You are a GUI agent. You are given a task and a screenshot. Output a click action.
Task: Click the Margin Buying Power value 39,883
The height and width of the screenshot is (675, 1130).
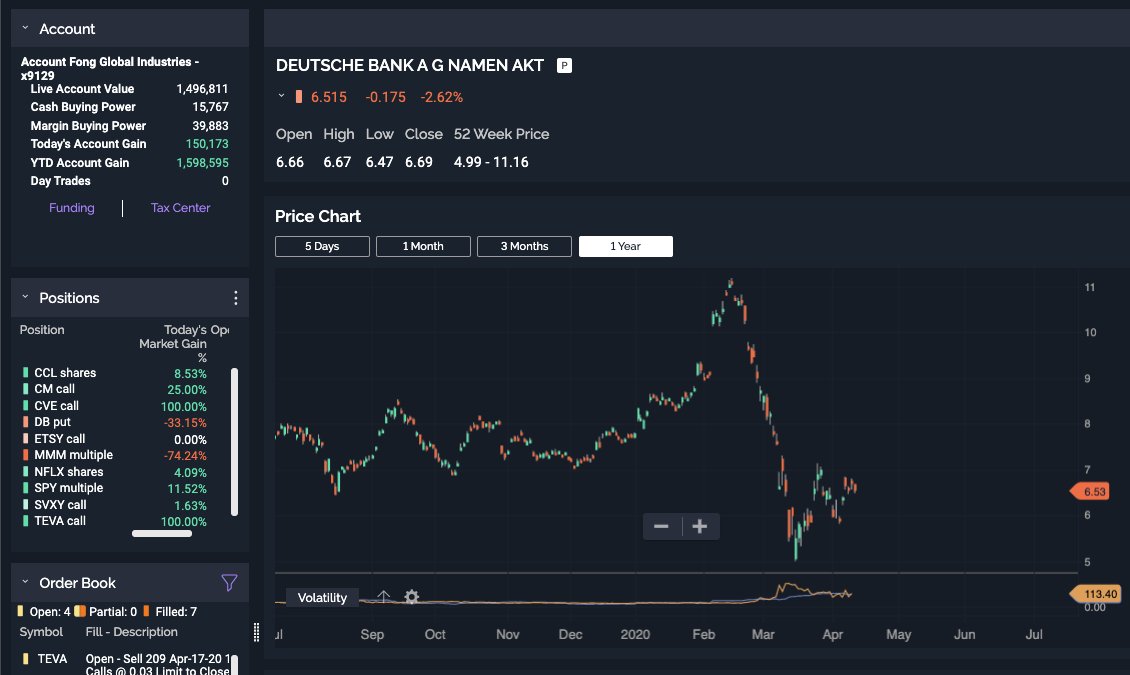[210, 125]
